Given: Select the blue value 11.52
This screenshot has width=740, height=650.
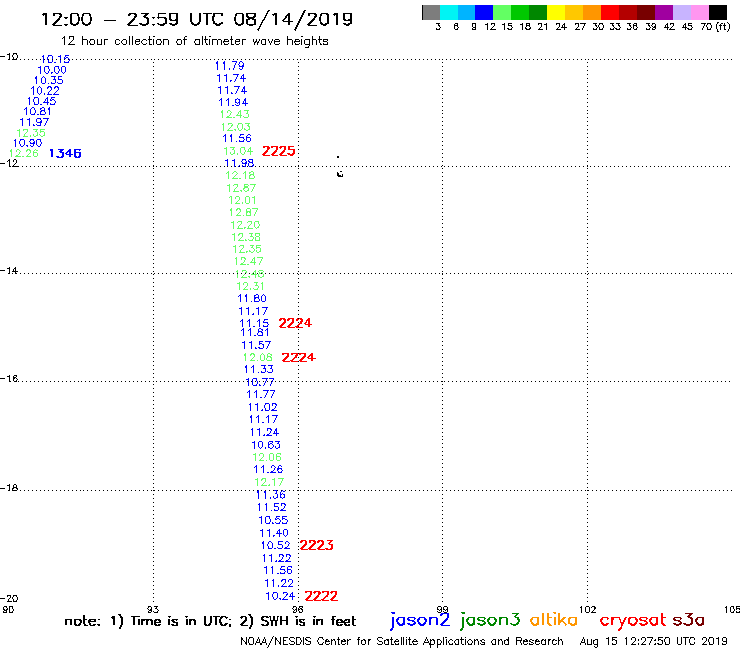Looking at the screenshot, I should [271, 507].
